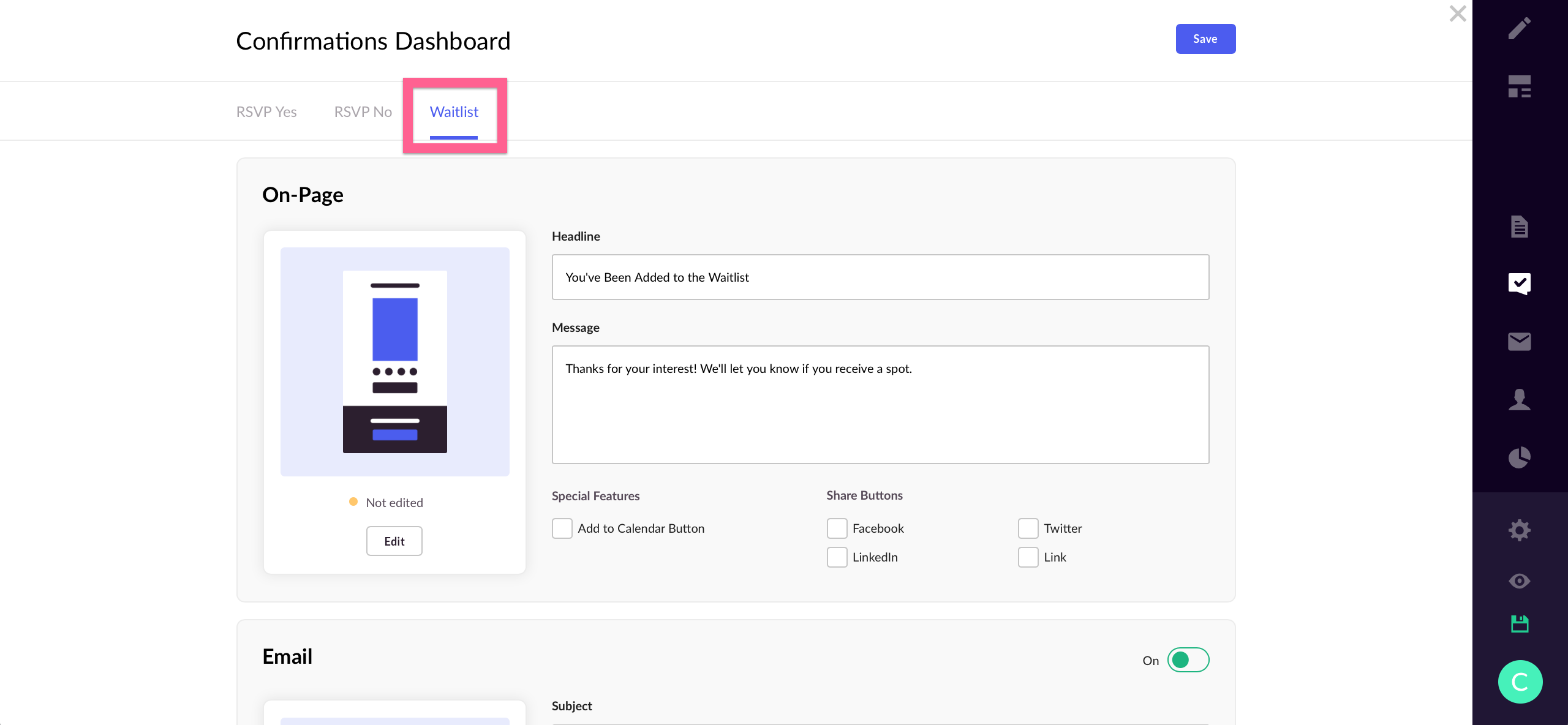
Task: Enable the Facebook share checkbox
Action: 837,528
